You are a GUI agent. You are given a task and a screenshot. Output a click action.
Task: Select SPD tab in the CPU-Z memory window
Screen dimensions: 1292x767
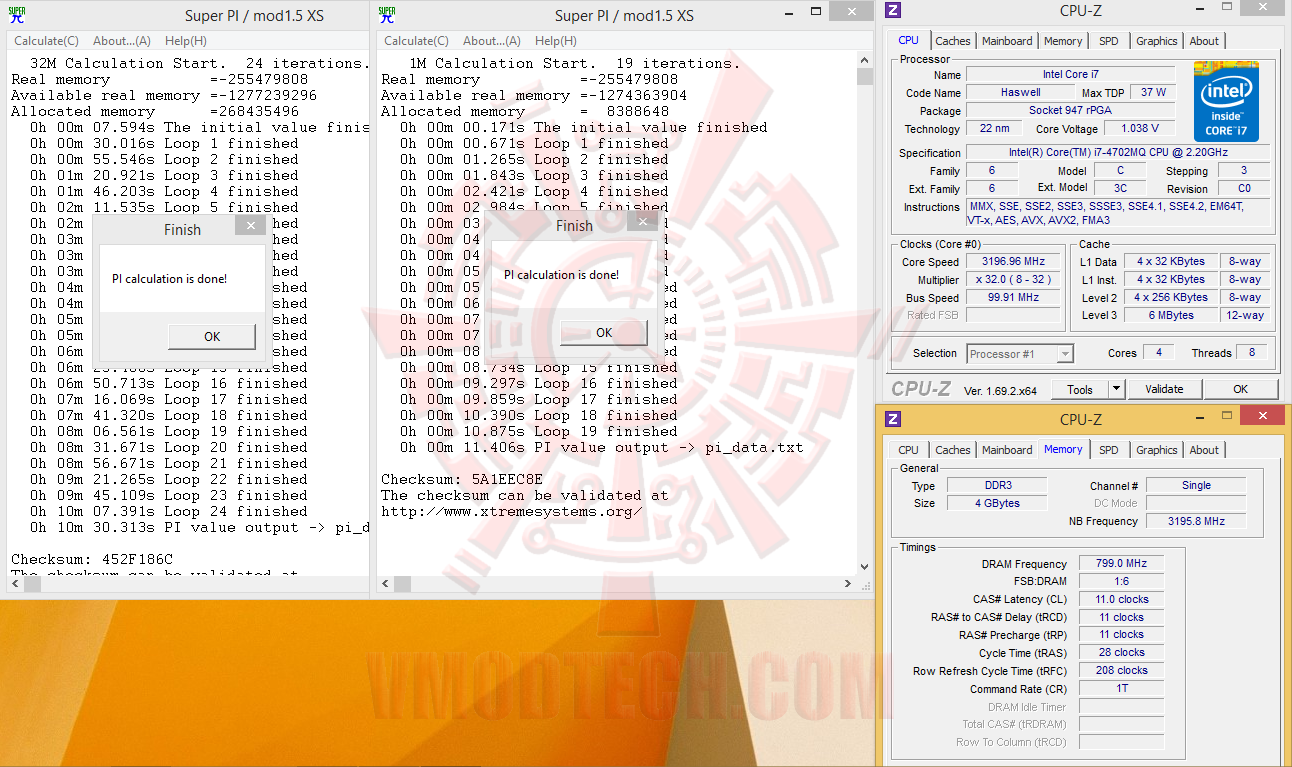pyautogui.click(x=1109, y=450)
